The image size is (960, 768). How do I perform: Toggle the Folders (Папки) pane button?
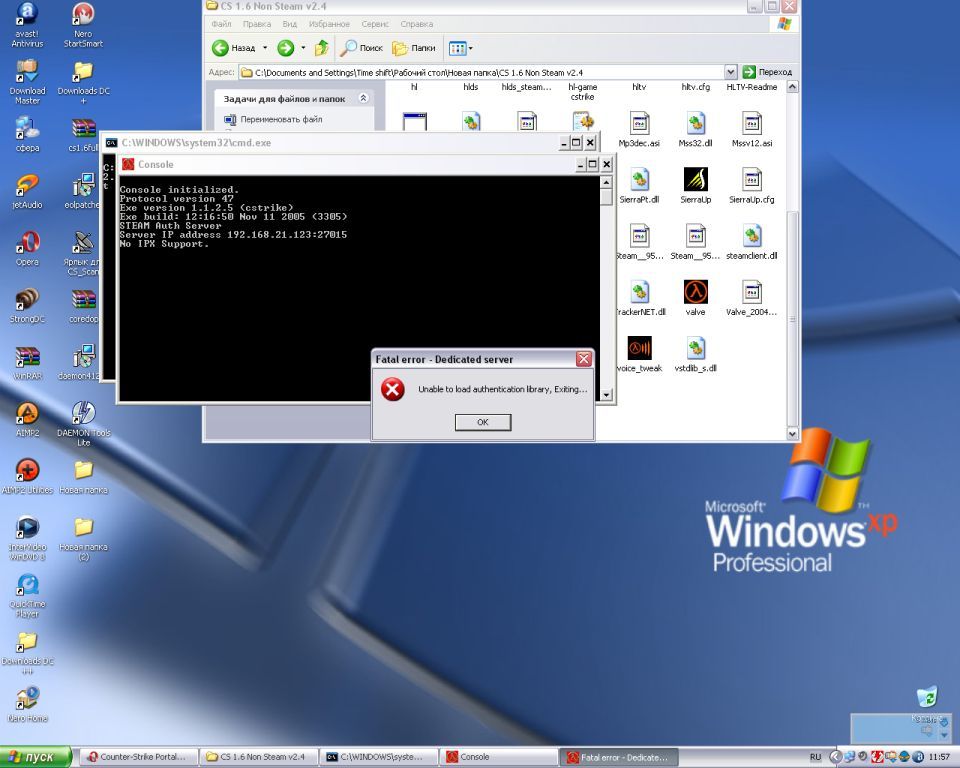tap(414, 48)
